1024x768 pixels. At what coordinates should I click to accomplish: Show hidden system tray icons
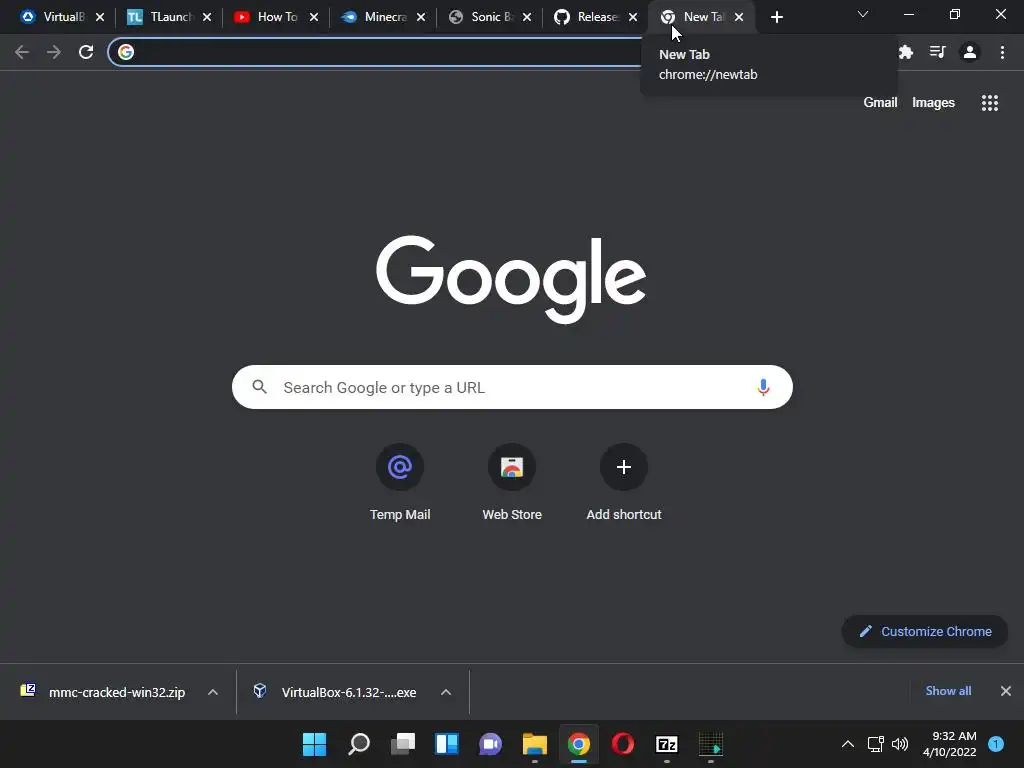[x=848, y=744]
